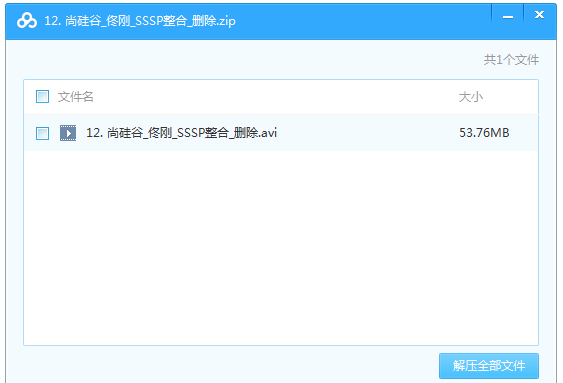Click the empty white area of the file list
The width and height of the screenshot is (563, 383).
point(281,248)
